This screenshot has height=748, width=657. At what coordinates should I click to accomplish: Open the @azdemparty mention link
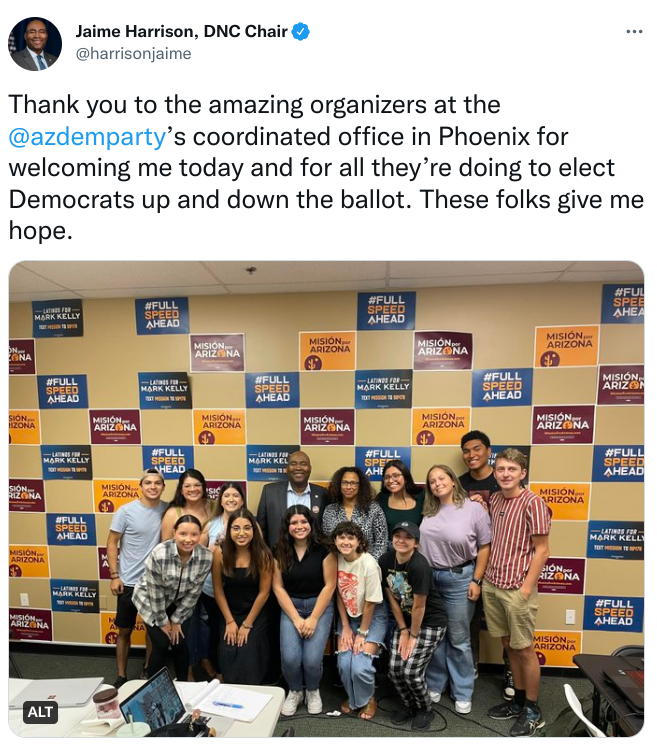pos(87,136)
